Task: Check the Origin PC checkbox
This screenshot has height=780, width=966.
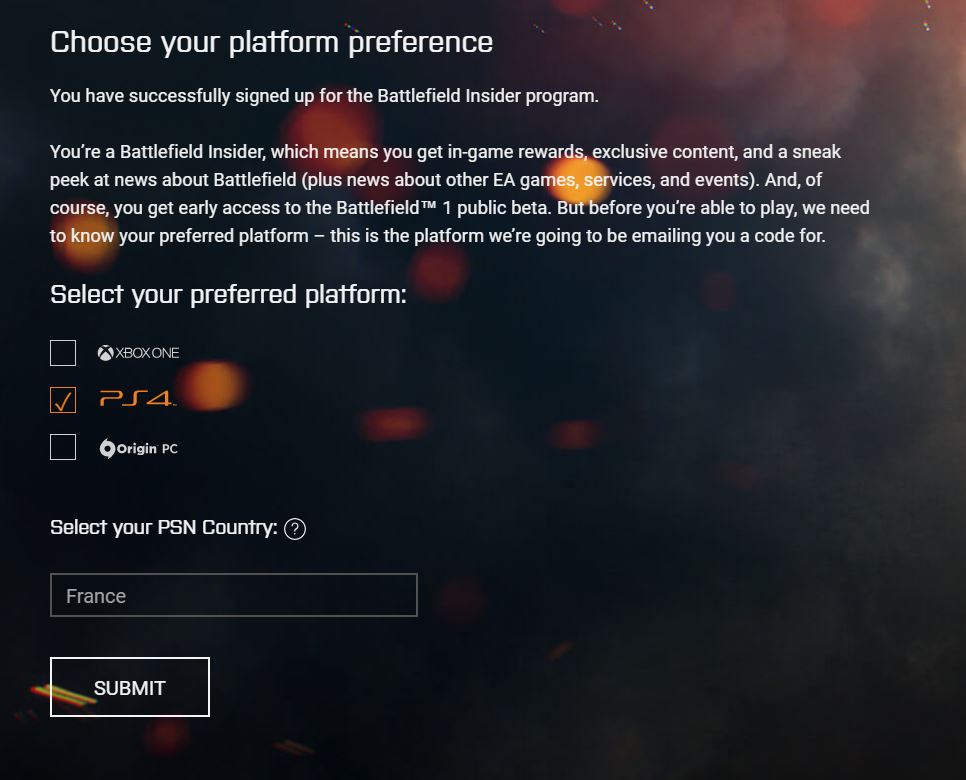Action: pos(62,447)
